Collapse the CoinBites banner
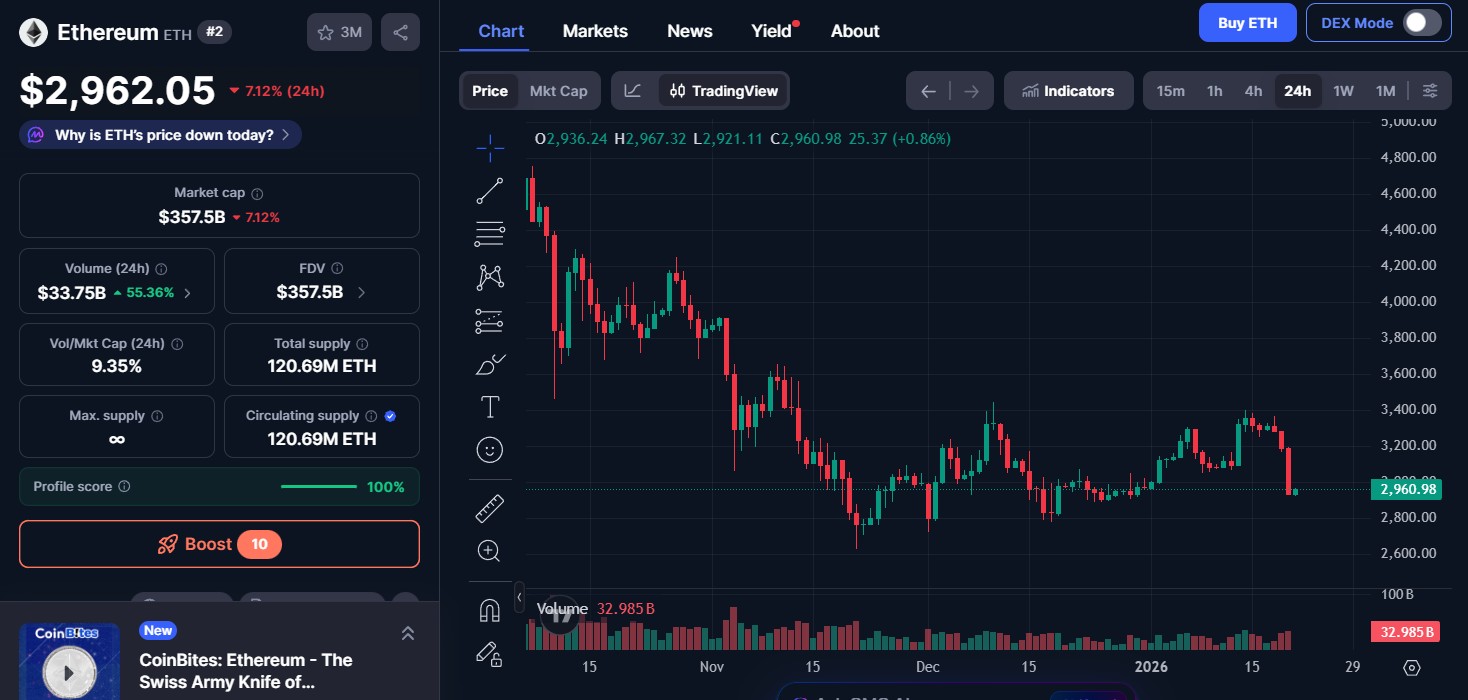The width and height of the screenshot is (1468, 700). tap(407, 633)
